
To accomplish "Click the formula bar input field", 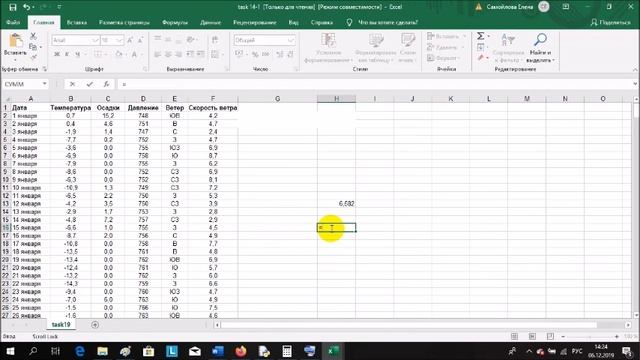I will click(x=375, y=84).
